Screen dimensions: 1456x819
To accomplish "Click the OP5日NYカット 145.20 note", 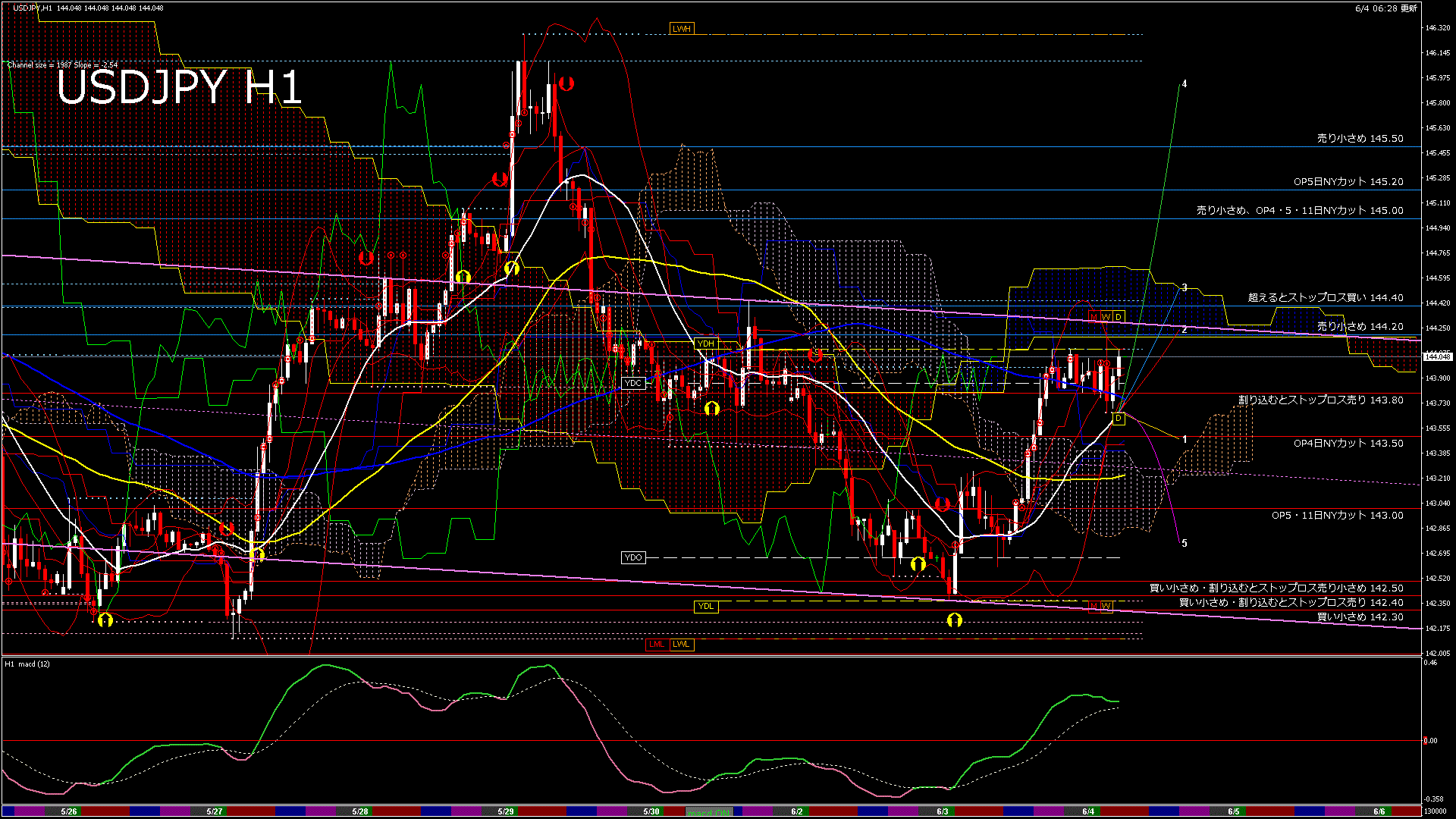I will click(1348, 182).
